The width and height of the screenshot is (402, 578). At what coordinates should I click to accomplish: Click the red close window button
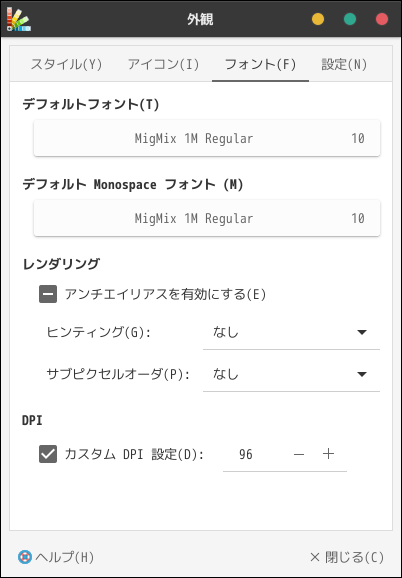coord(382,19)
